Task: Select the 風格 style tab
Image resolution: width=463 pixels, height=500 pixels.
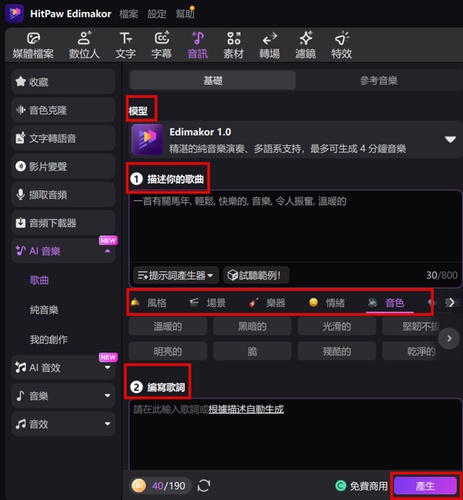Action: [149, 303]
